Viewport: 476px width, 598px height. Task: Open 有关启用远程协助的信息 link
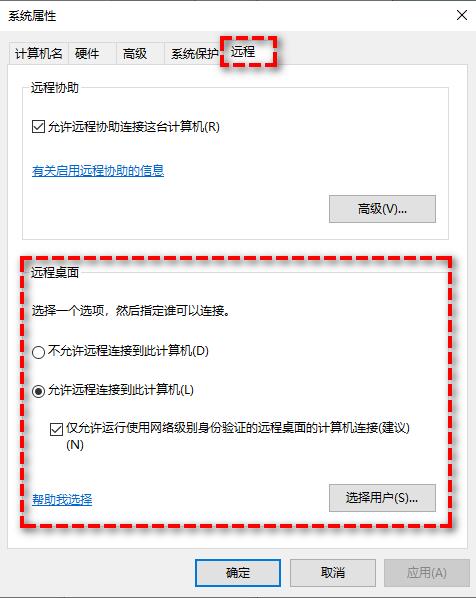coord(98,170)
